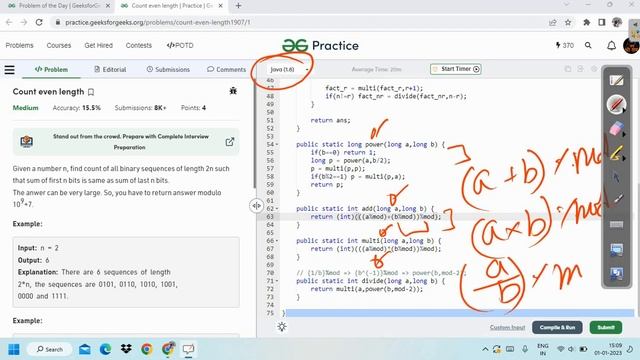
Task: Click the keyboard icon in annotation bar
Action: (x=616, y=224)
